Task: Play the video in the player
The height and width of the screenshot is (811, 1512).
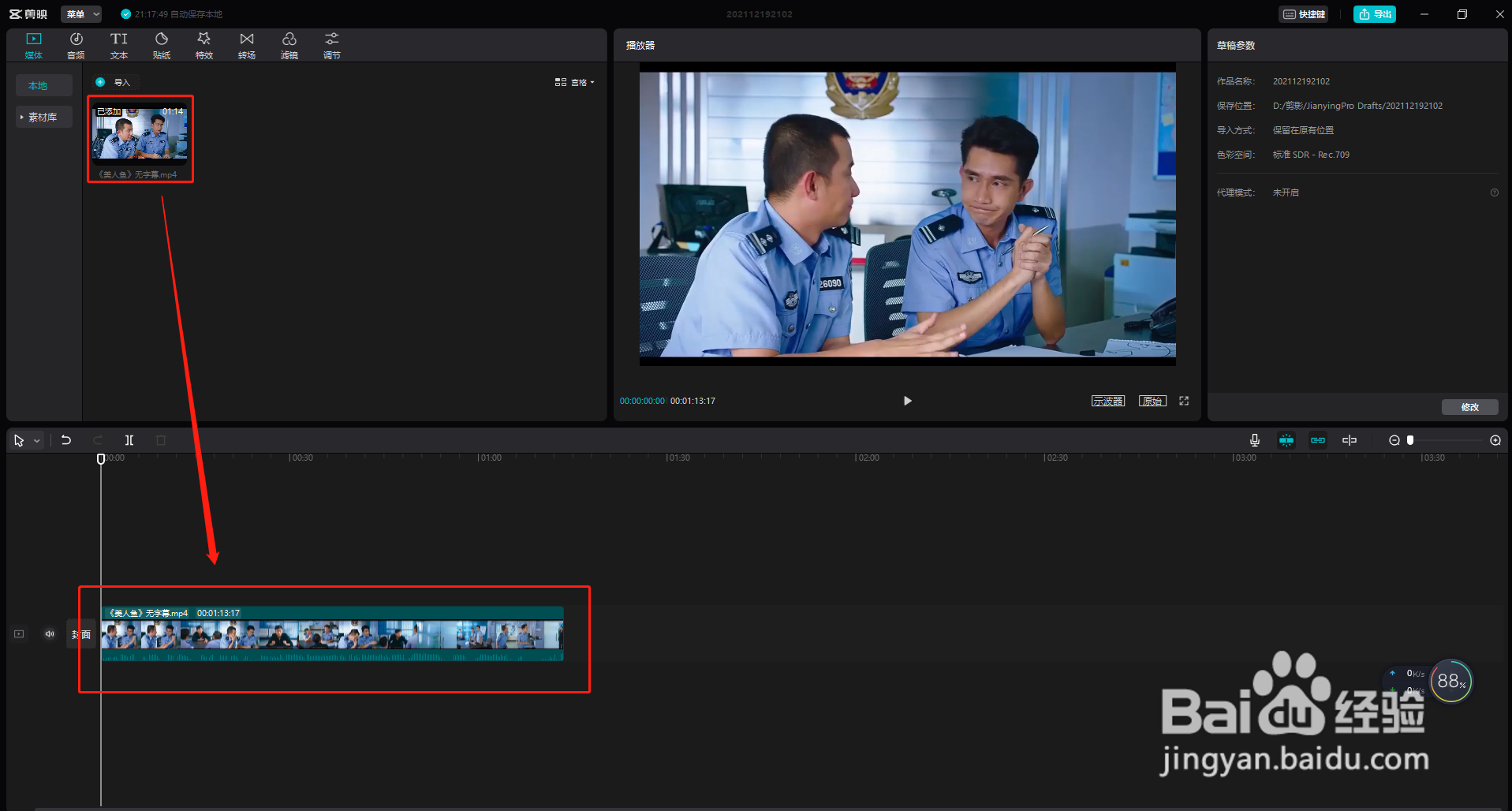Action: coord(907,401)
